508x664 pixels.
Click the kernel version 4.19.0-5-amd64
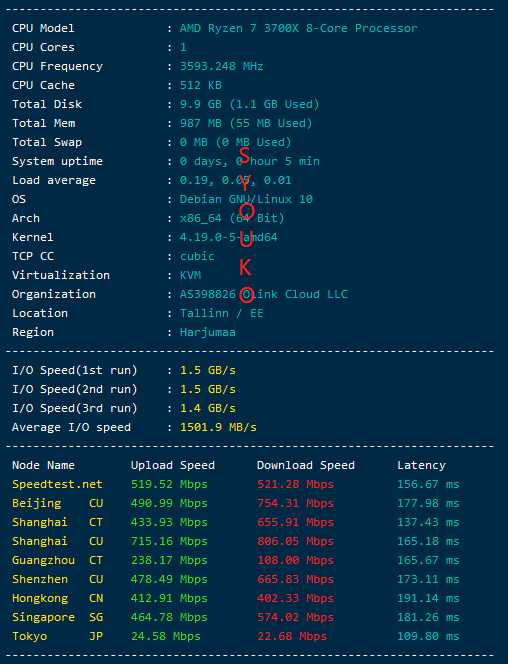(x=229, y=237)
